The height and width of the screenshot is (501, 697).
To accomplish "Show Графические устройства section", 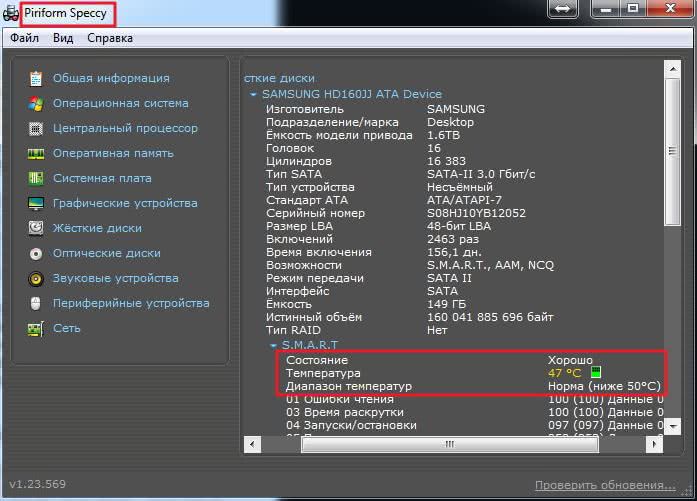I will pyautogui.click(x=125, y=203).
